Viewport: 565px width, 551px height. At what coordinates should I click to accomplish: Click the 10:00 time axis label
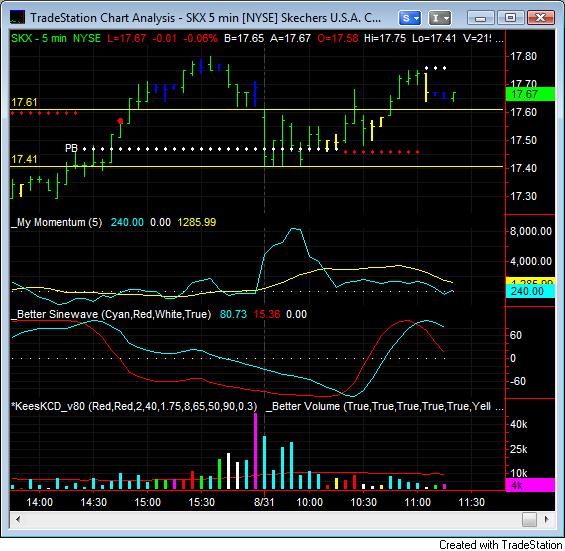point(310,502)
